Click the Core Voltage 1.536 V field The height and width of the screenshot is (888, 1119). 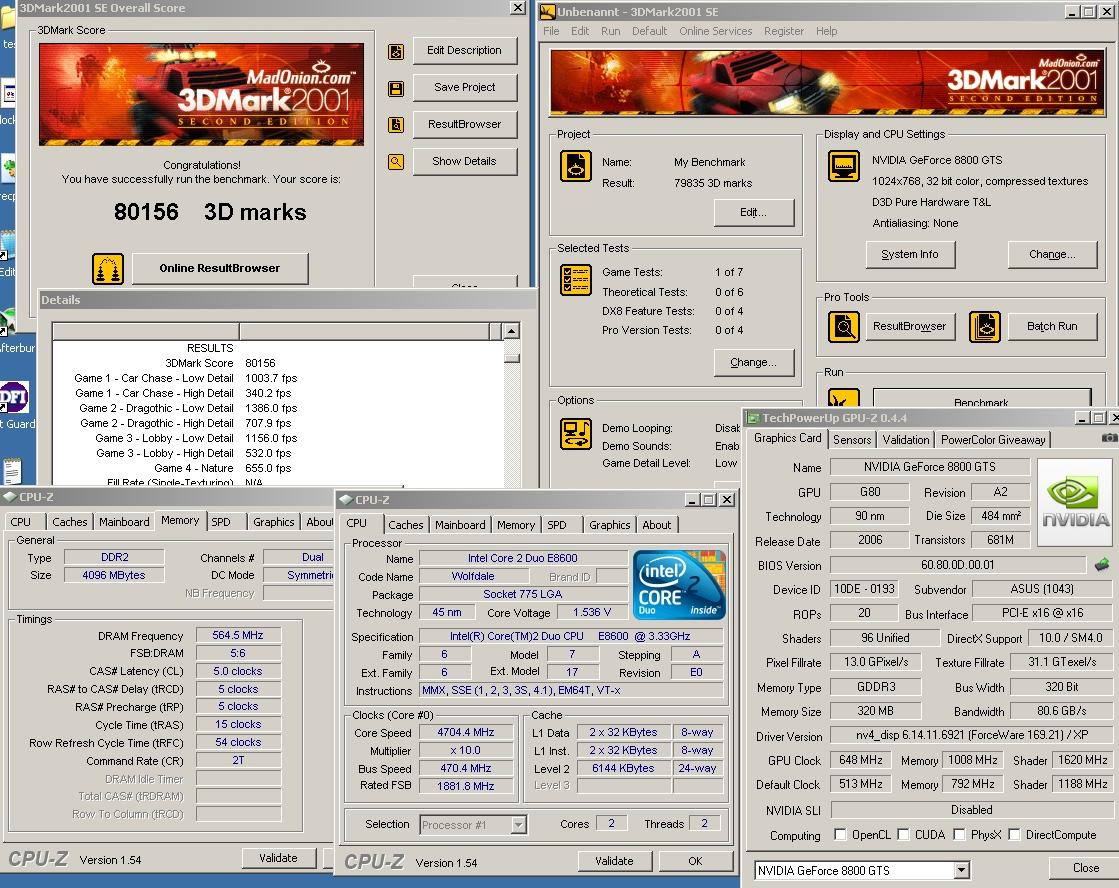pyautogui.click(x=592, y=612)
